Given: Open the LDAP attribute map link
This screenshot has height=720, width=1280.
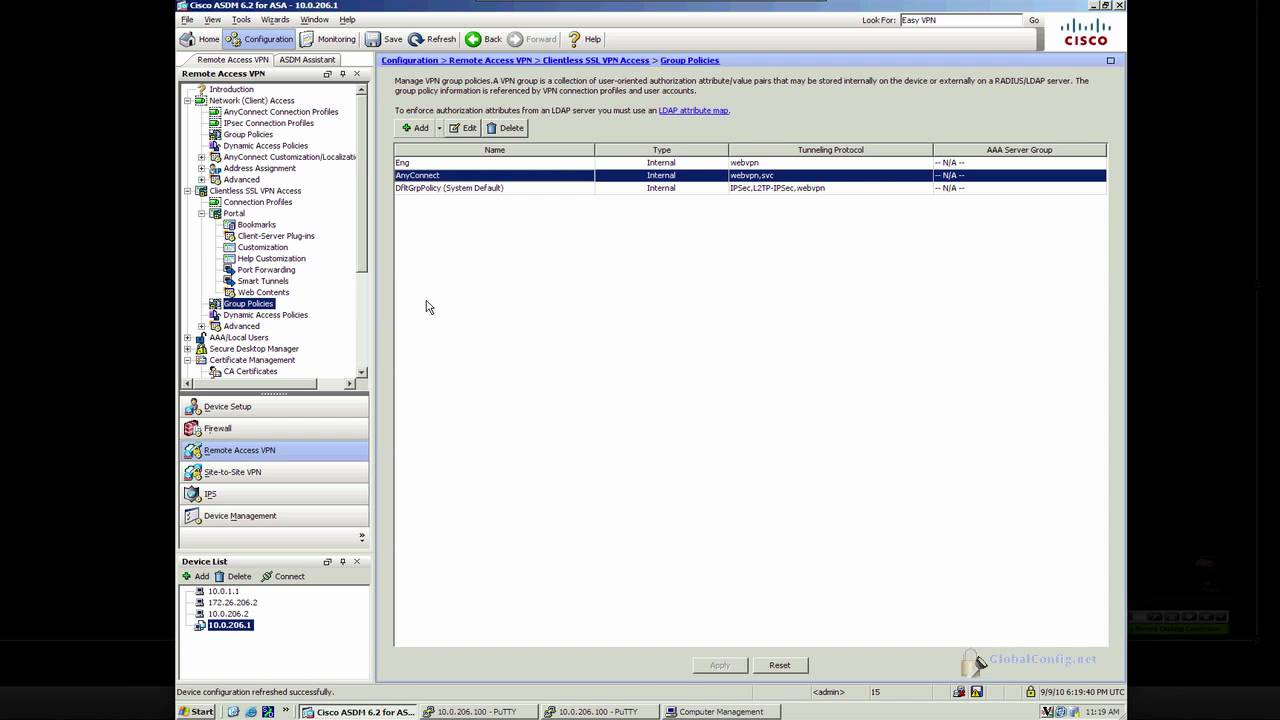Looking at the screenshot, I should (693, 110).
